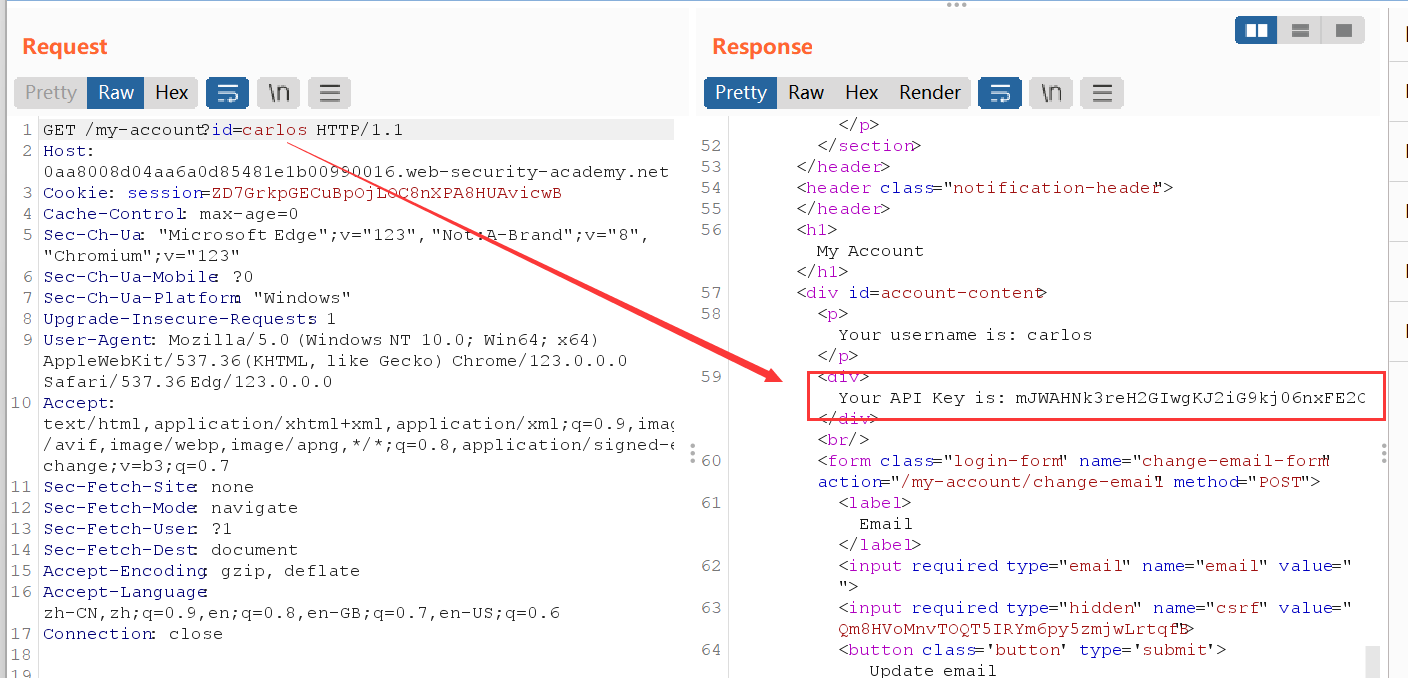Select the Raw tab in Request panel
This screenshot has width=1408, height=678.
(116, 93)
